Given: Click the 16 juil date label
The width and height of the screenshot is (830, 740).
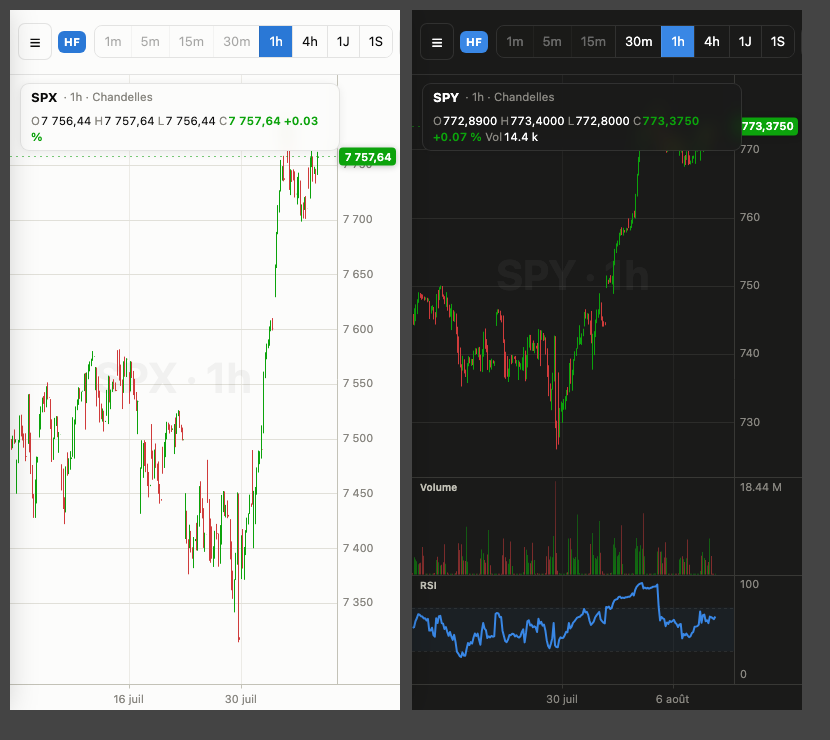Looking at the screenshot, I should [x=129, y=699].
